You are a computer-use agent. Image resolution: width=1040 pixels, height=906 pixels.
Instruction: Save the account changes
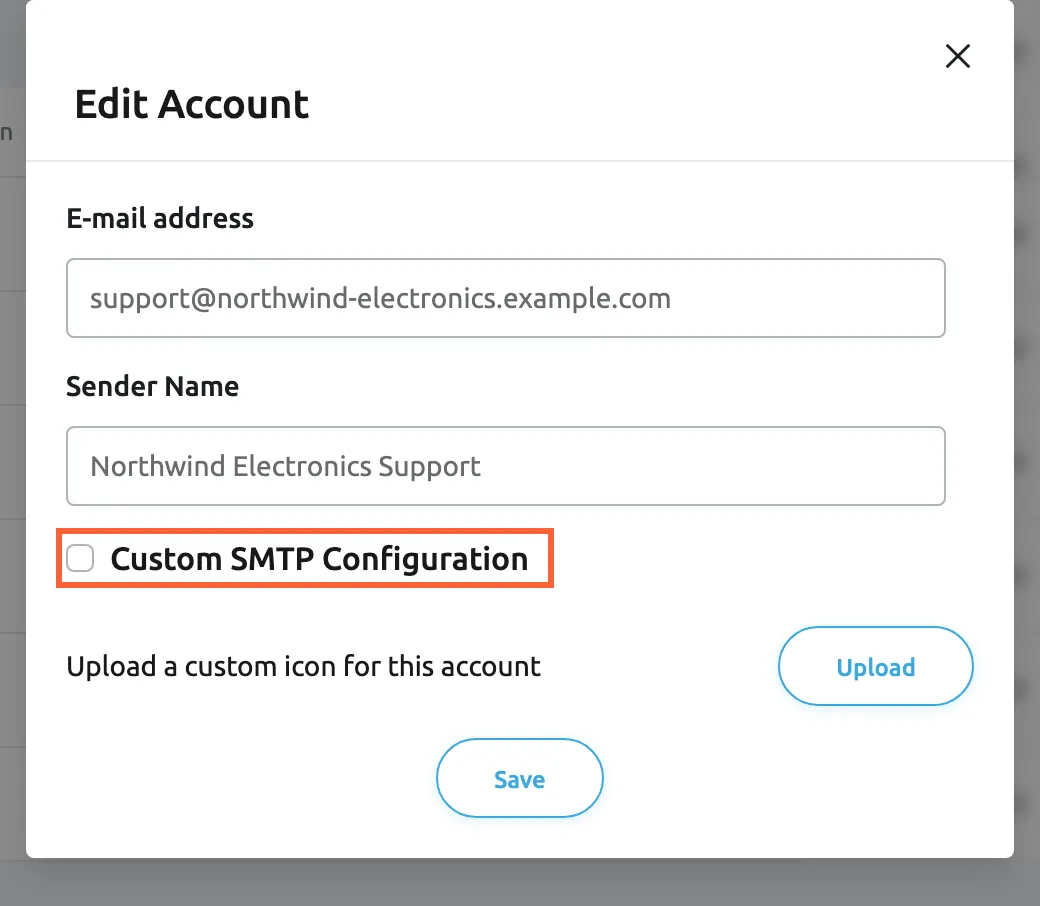519,778
